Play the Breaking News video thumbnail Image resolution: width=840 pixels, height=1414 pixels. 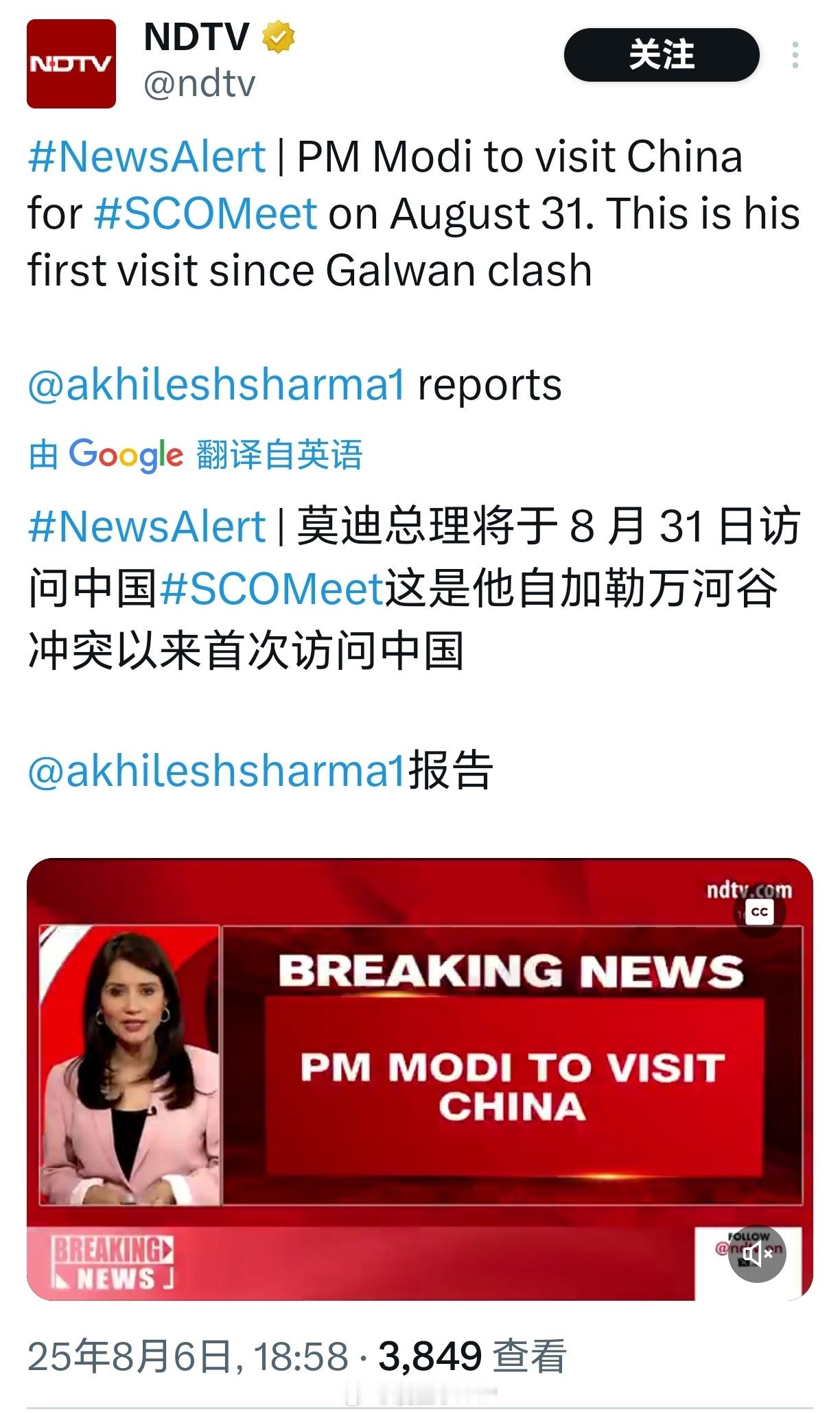coord(419,1079)
